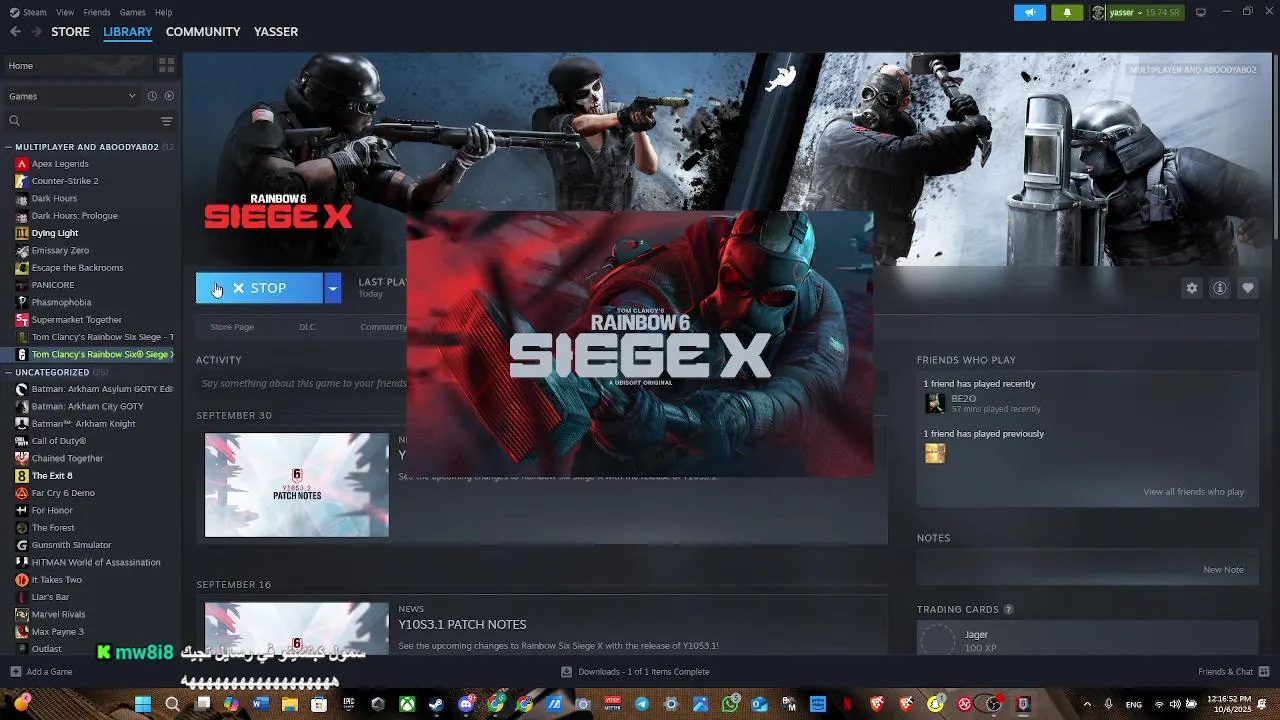The width and height of the screenshot is (1280, 720).
Task: Open Telegram in the taskbar
Action: pyautogui.click(x=642, y=704)
